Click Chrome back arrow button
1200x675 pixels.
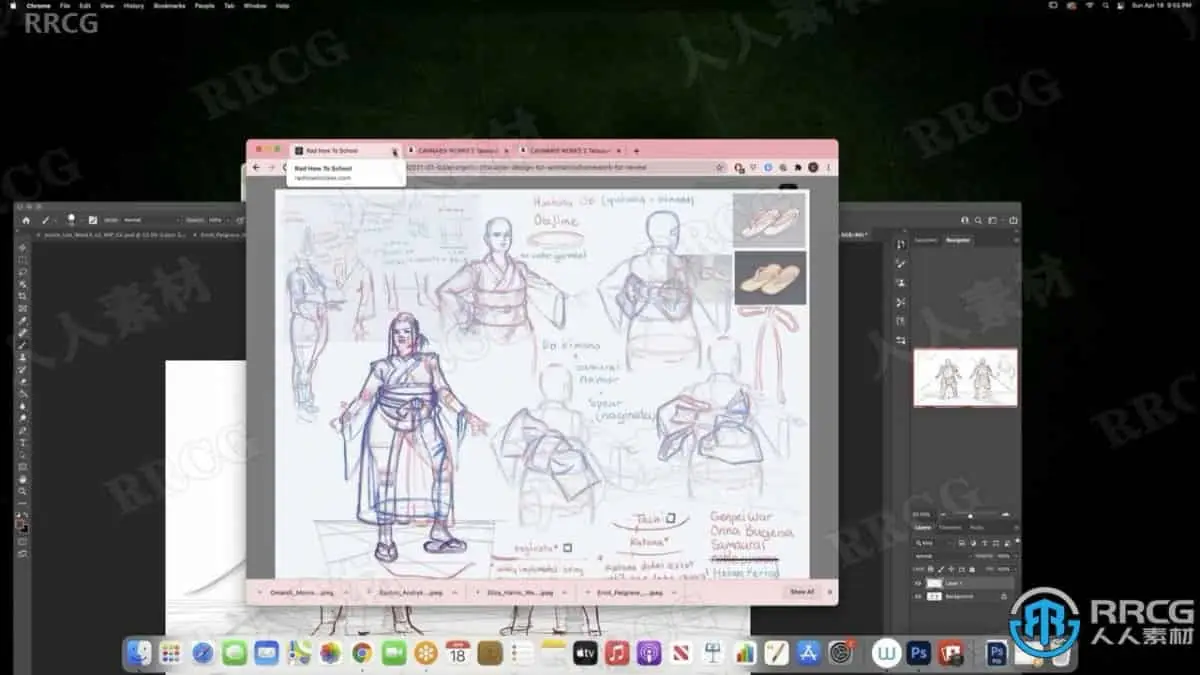click(x=256, y=167)
